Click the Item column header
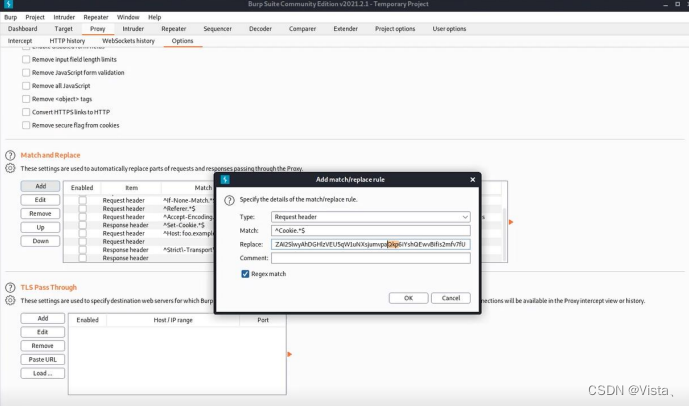 pyautogui.click(x=131, y=188)
